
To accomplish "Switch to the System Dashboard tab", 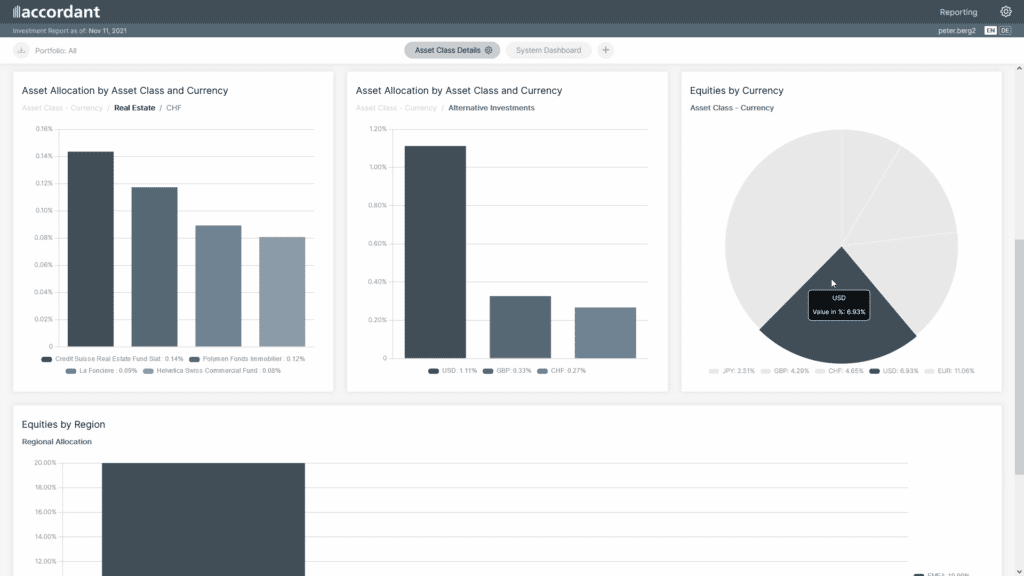I will coord(547,49).
